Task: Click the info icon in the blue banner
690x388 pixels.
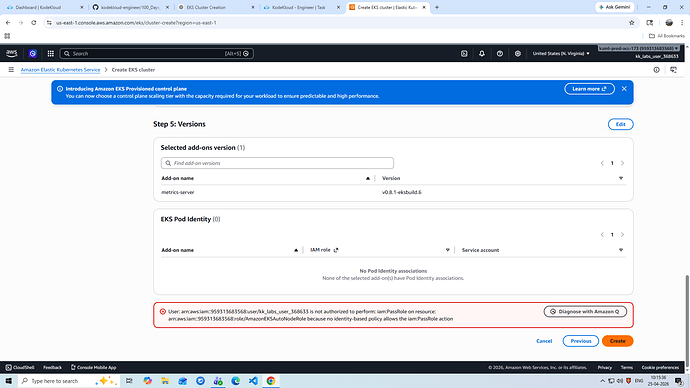Action: coord(60,88)
